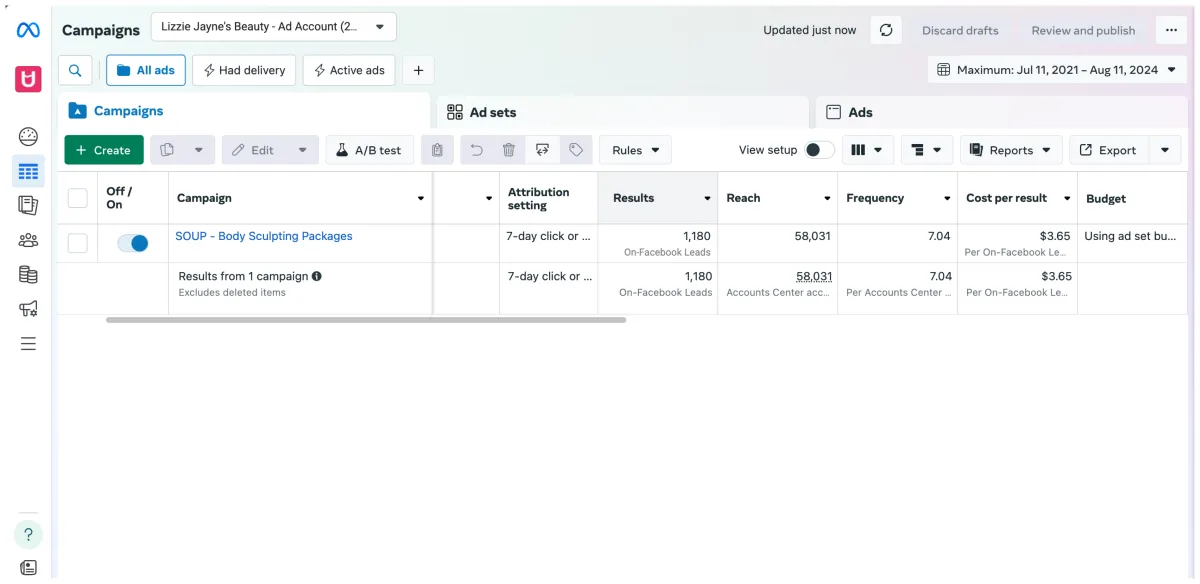This screenshot has height=584, width=1200.
Task: Open the Lizzie Jayne's Beauty ad account dropdown
Action: [274, 27]
